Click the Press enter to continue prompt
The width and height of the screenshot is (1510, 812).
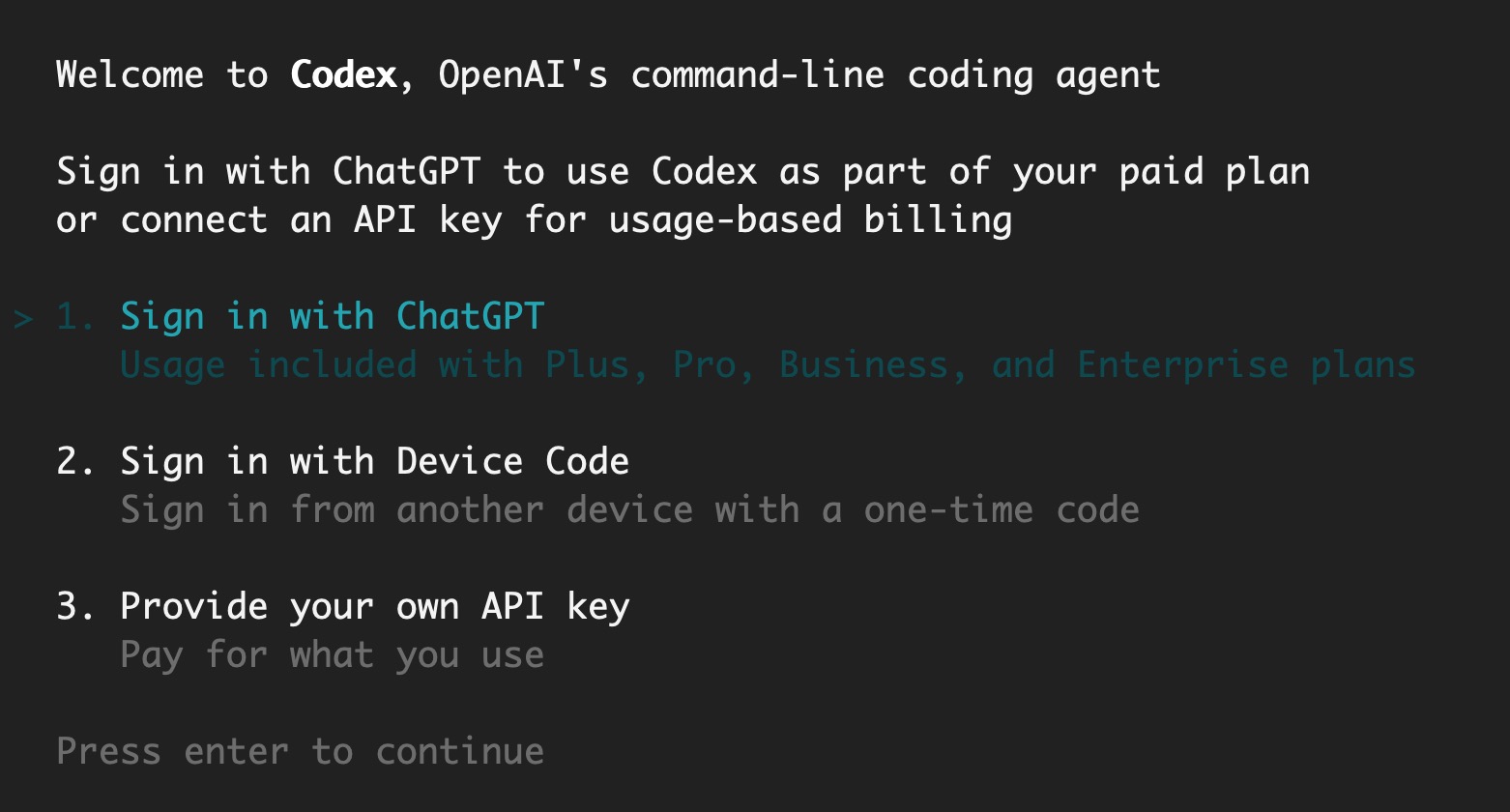point(301,751)
